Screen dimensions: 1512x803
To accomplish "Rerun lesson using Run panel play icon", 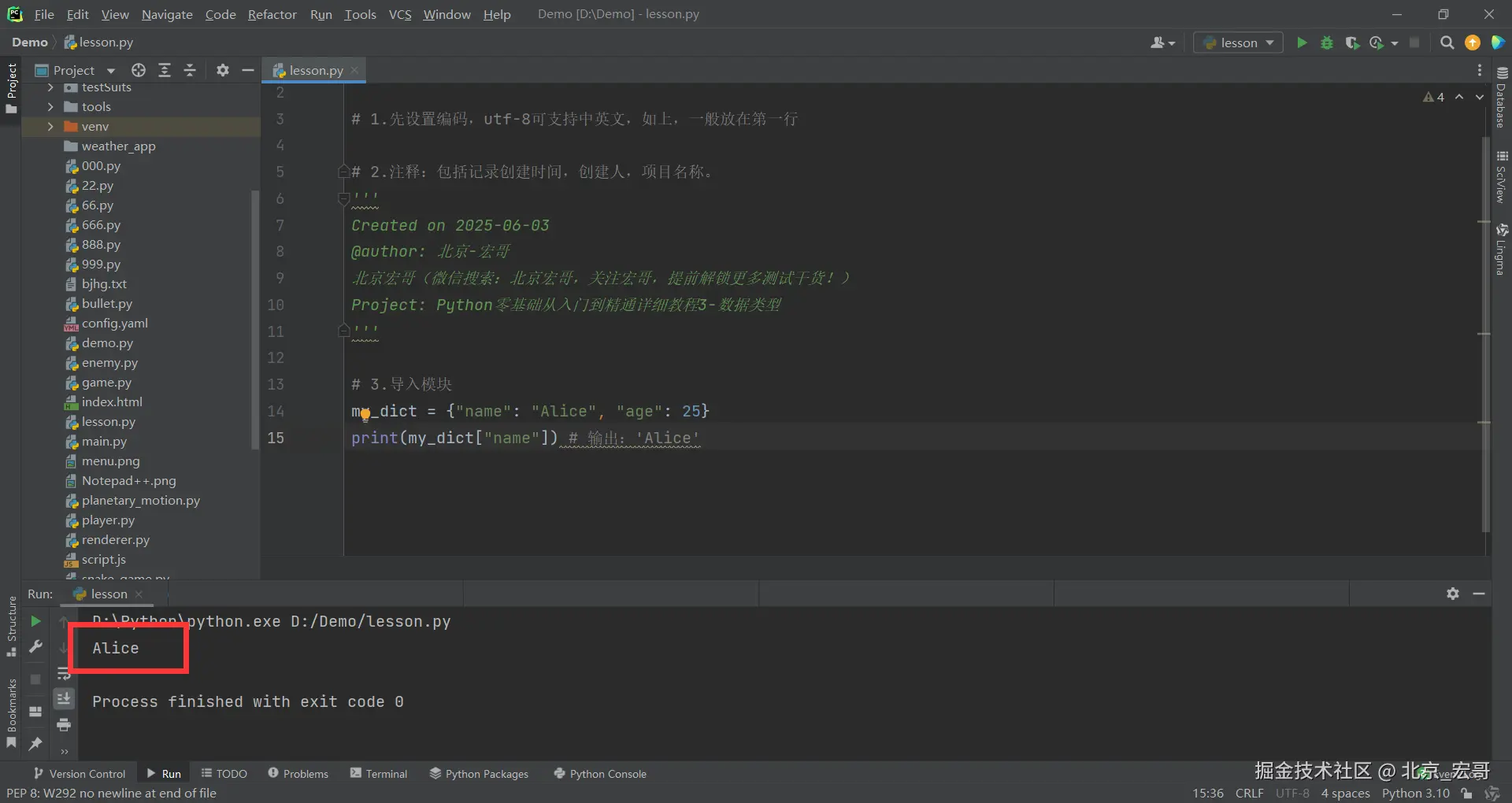I will [x=35, y=621].
